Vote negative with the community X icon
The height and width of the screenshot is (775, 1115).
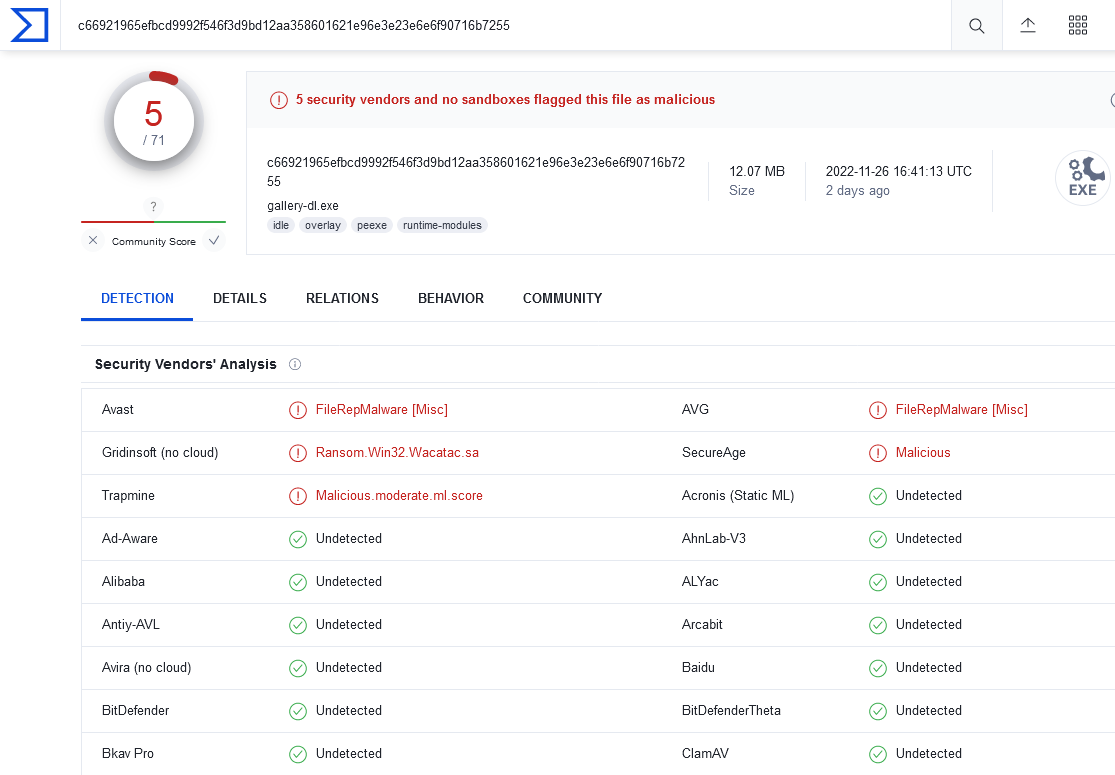[x=93, y=240]
